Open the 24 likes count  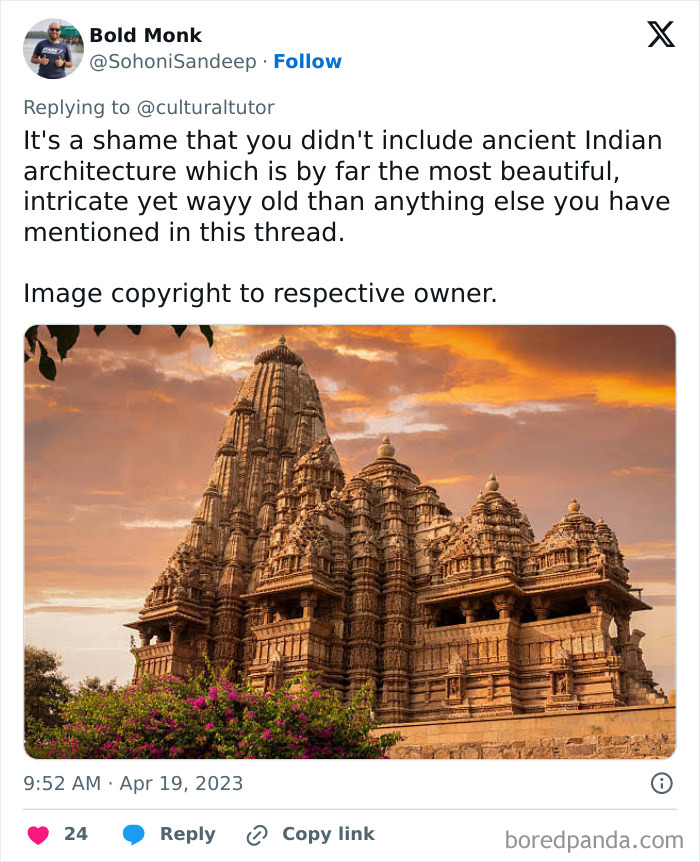[x=76, y=834]
